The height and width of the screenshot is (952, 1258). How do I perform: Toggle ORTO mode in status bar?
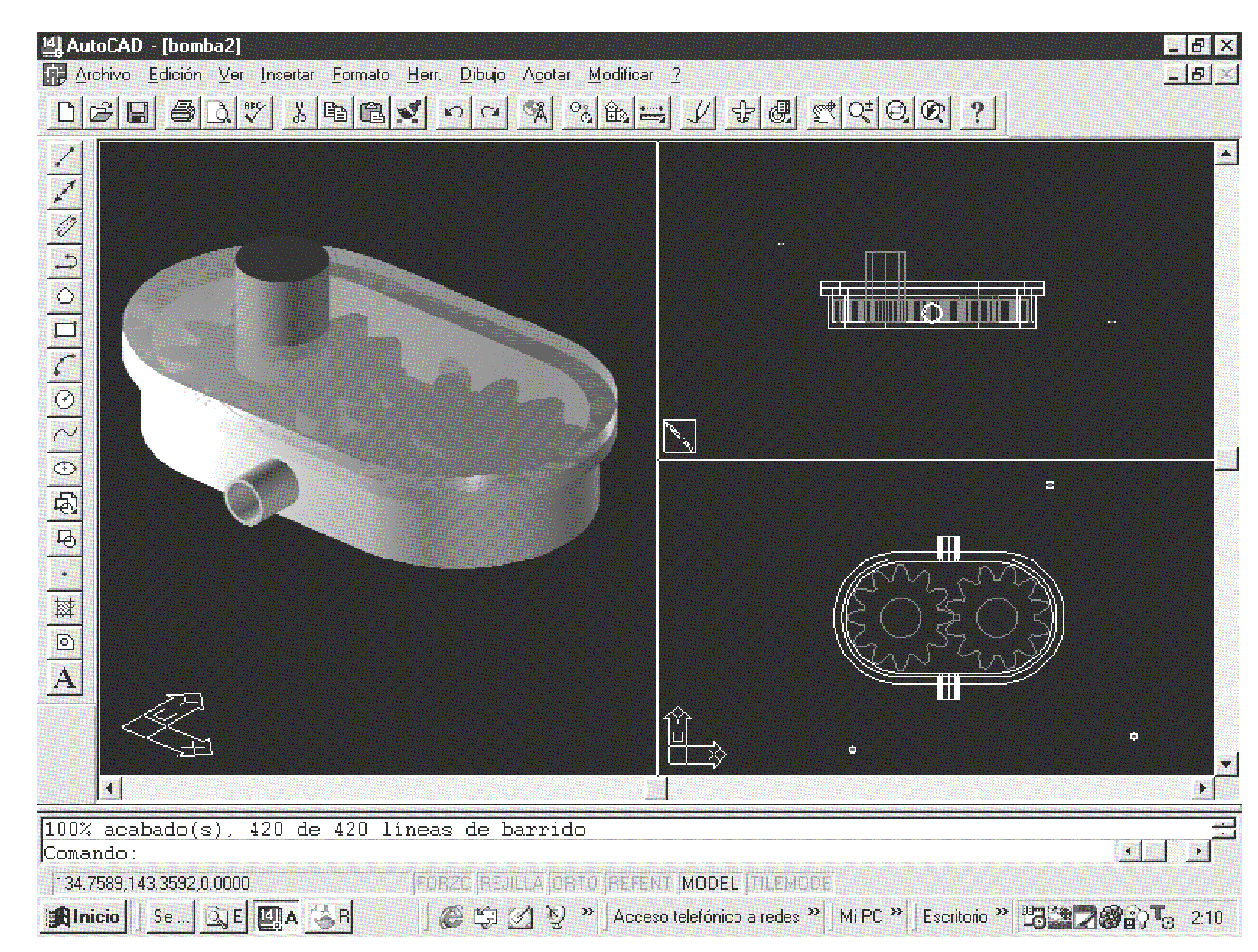coord(575,884)
